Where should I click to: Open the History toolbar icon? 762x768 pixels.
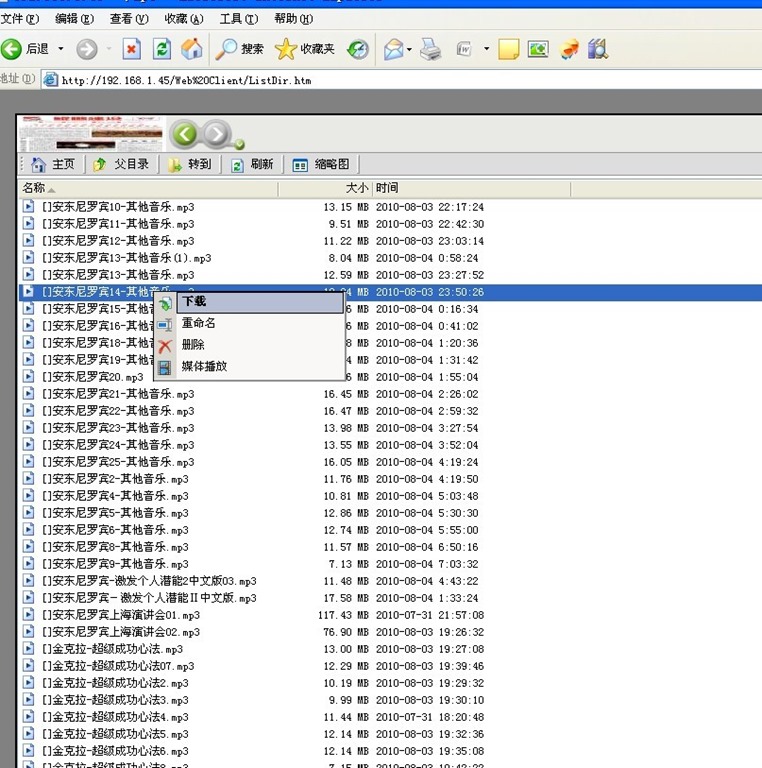click(357, 49)
